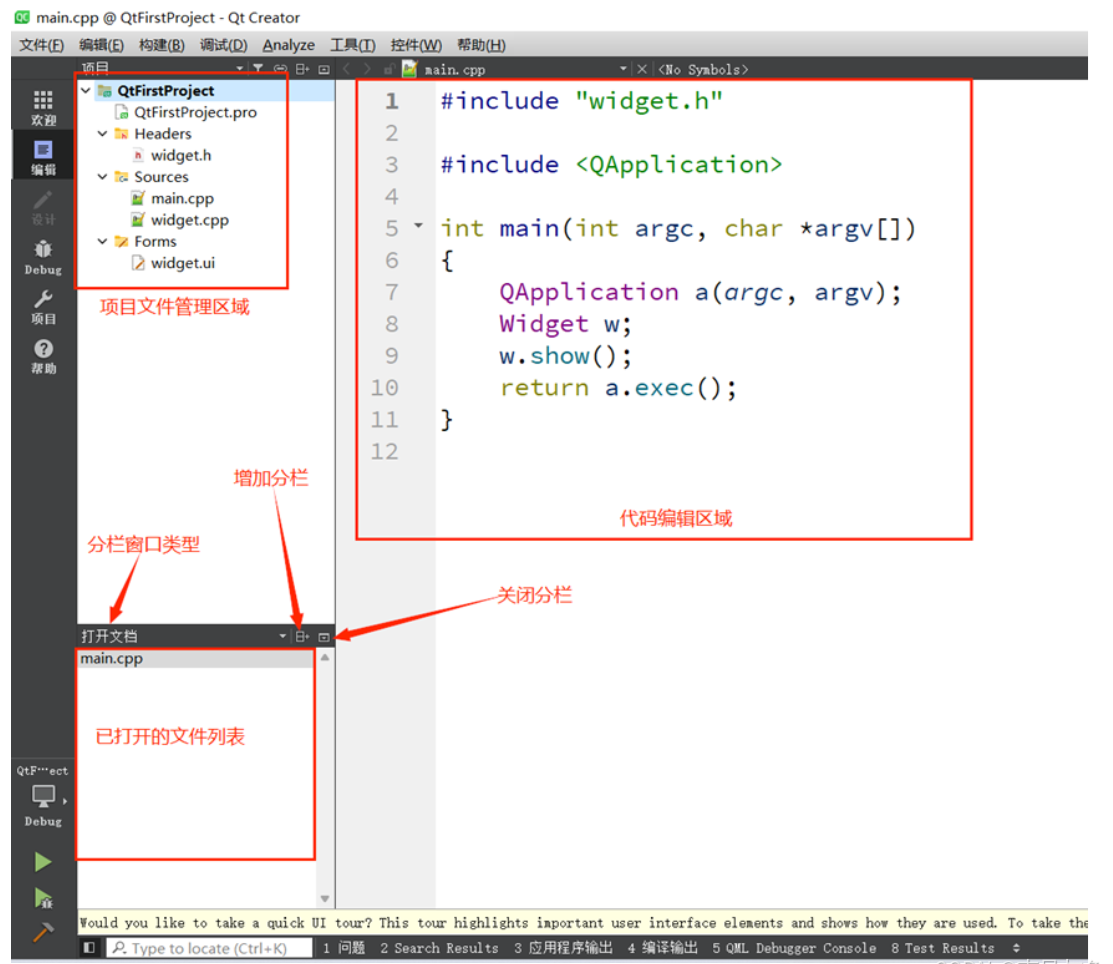Open the <No Symbols> symbol selector
The height and width of the screenshot is (964, 1113).
[703, 70]
